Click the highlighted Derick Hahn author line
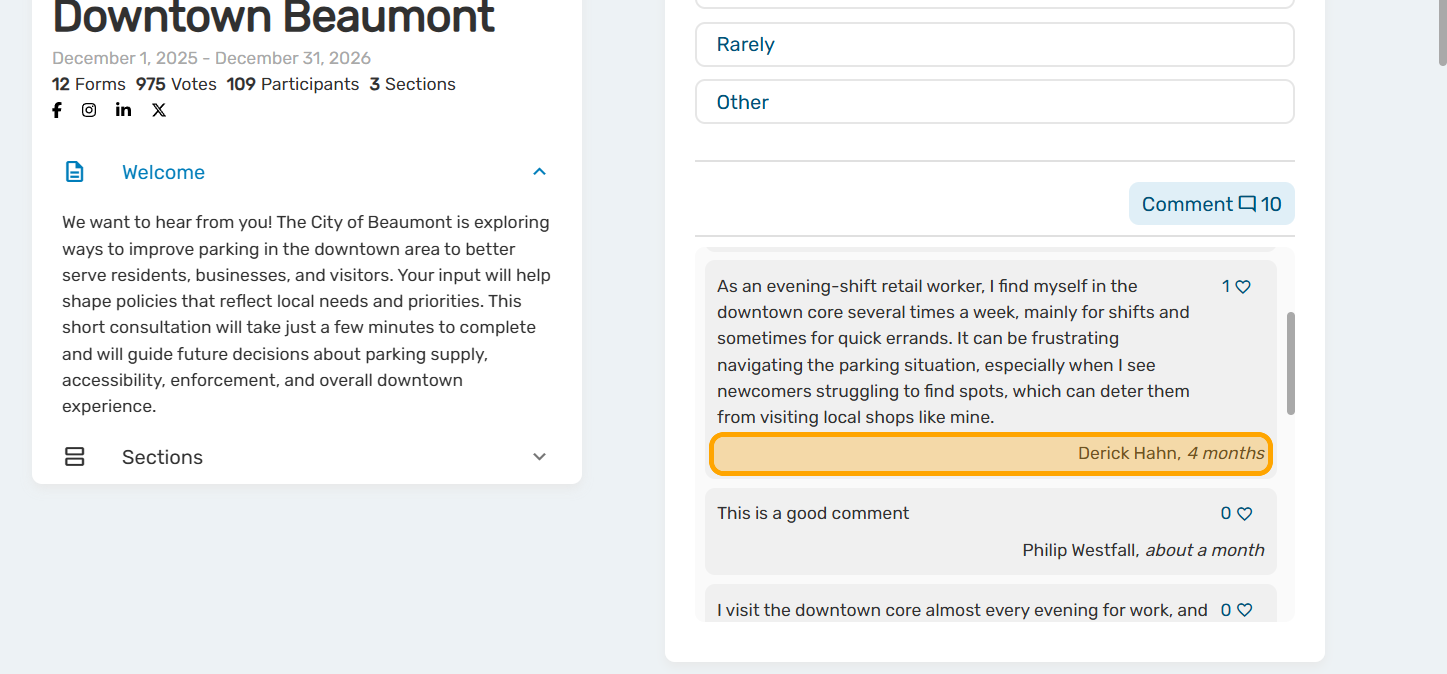Screen dimensions: 1447x674 (990, 454)
